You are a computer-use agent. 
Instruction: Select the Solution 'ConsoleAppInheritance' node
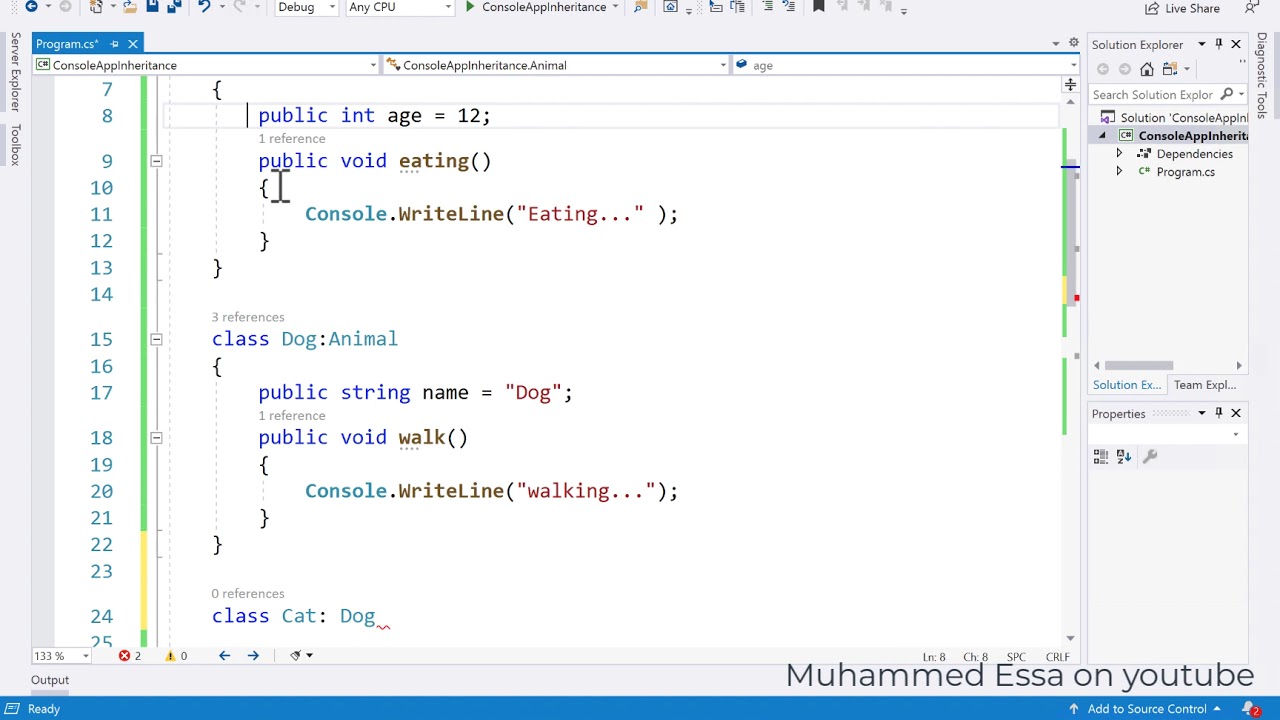tap(1176, 118)
